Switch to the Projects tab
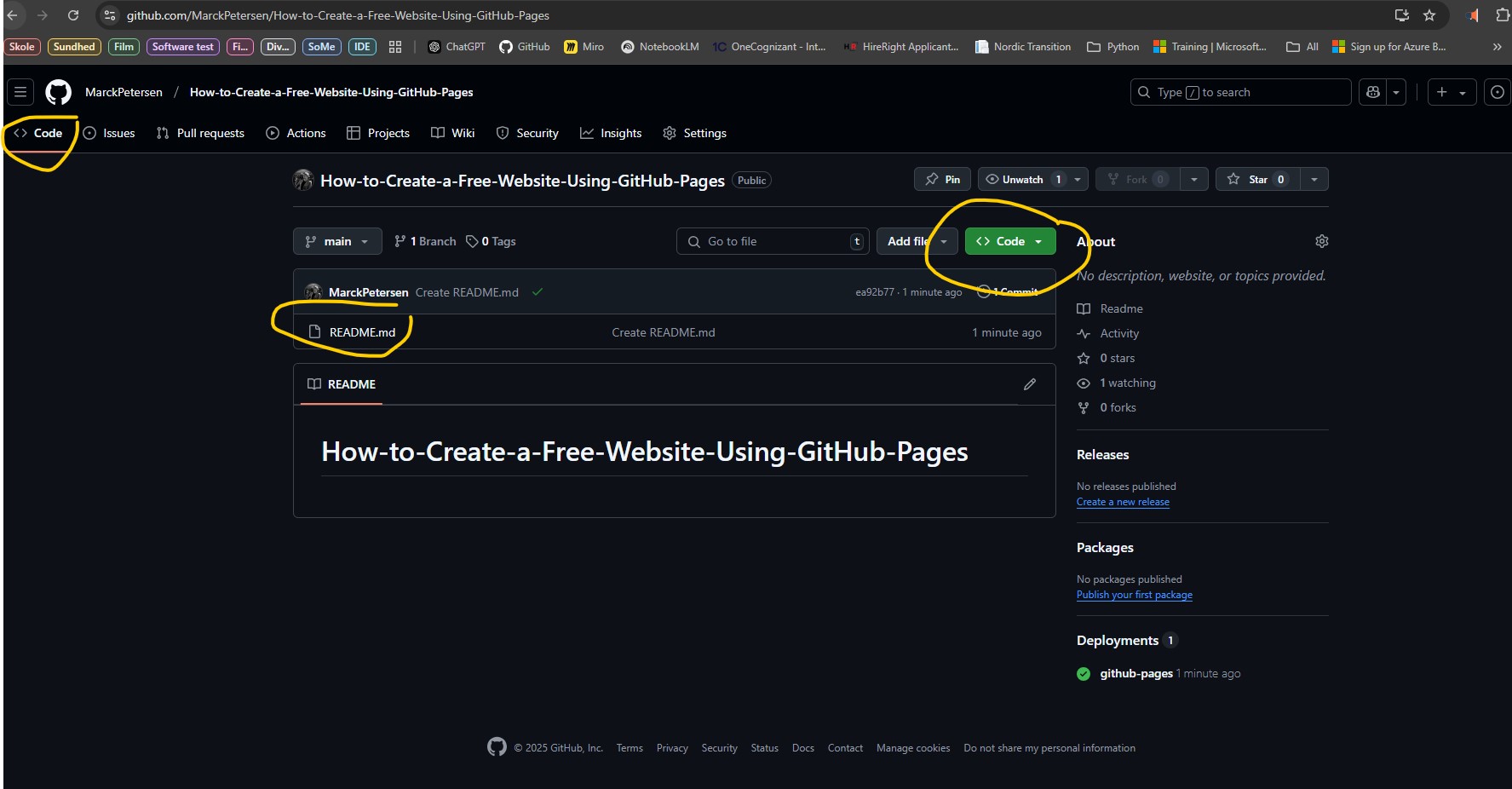This screenshot has height=789, width=1512. [378, 133]
